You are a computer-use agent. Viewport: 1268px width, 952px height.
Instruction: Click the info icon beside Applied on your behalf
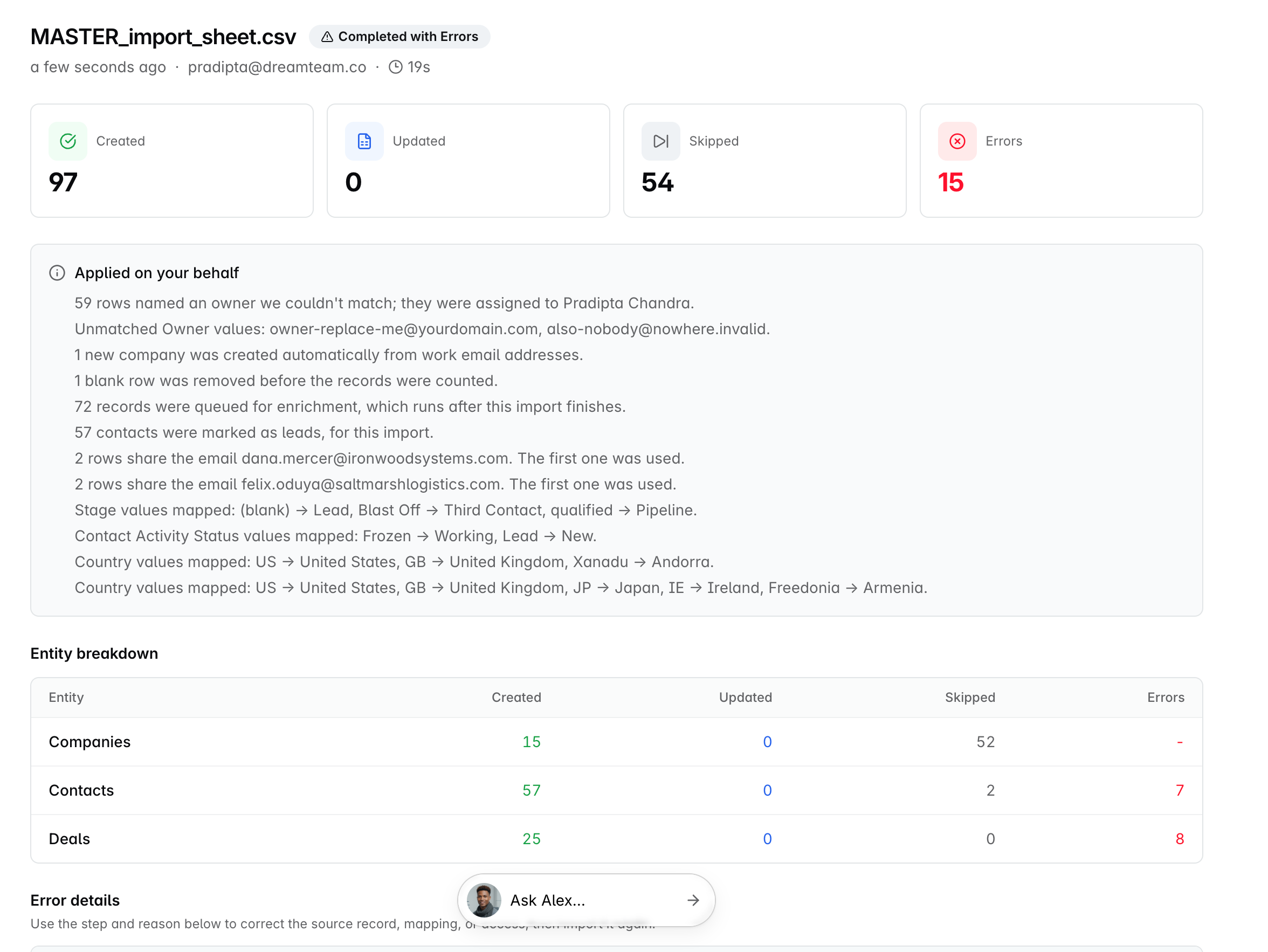pos(57,273)
